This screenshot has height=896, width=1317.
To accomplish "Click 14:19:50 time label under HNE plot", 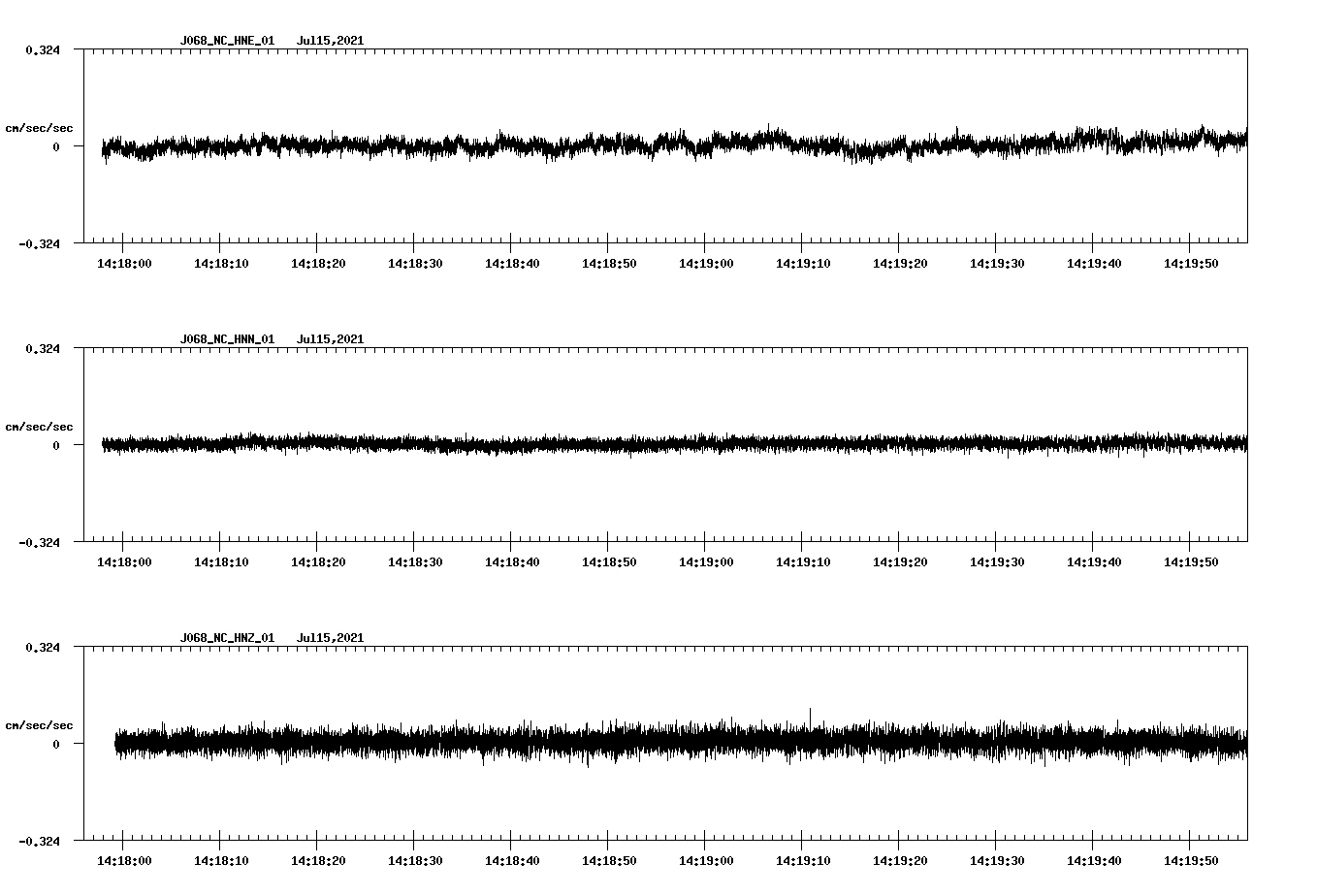I will [x=1191, y=263].
